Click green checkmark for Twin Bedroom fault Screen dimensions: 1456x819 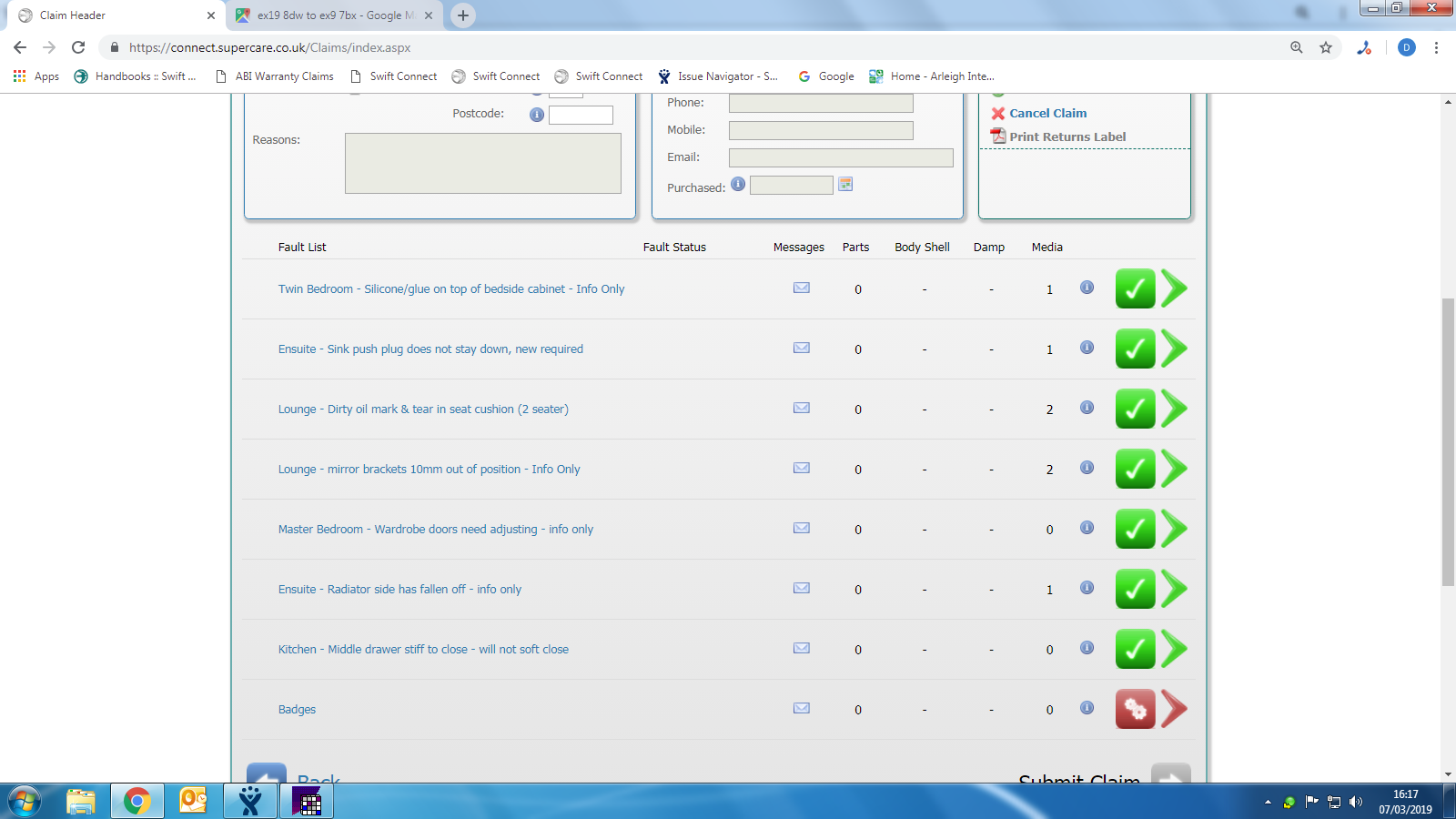click(1135, 288)
